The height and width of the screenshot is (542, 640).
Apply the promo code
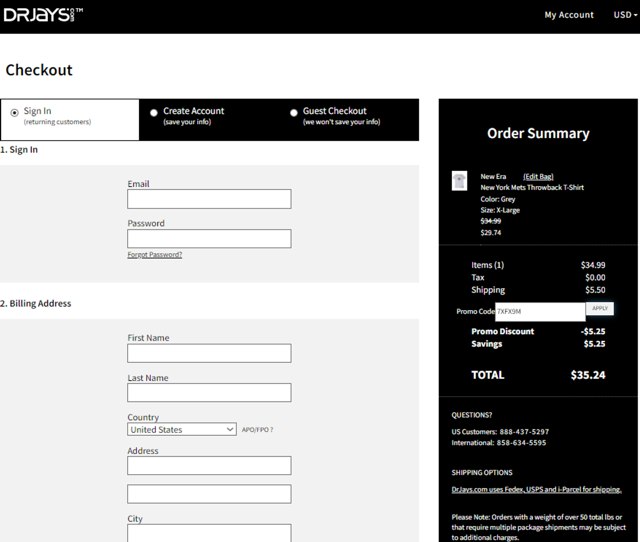pyautogui.click(x=600, y=309)
